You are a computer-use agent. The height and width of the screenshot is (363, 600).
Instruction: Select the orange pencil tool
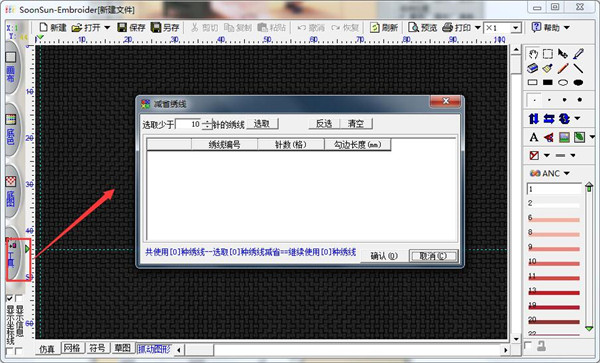tap(563, 68)
